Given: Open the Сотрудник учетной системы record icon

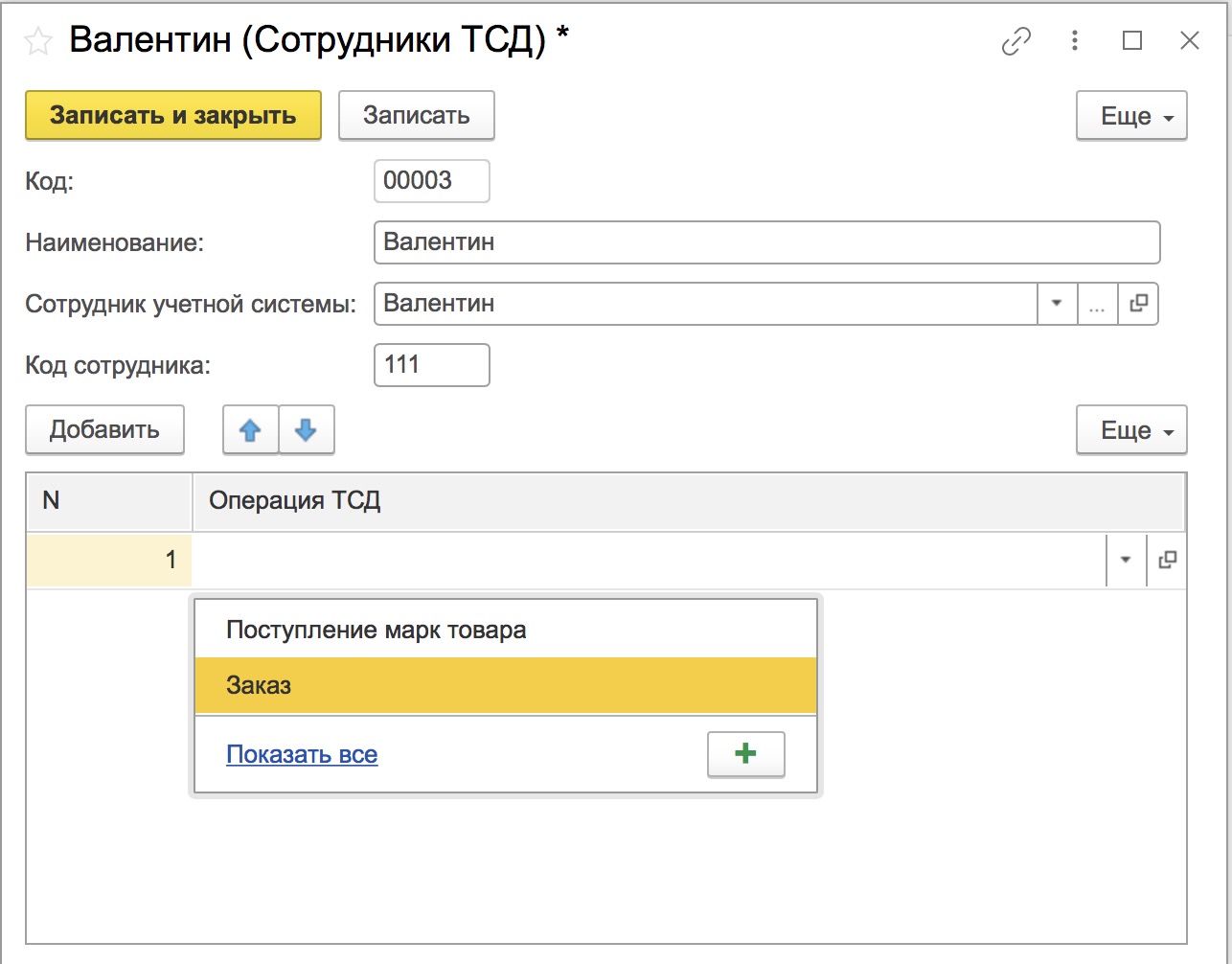Looking at the screenshot, I should click(1138, 304).
